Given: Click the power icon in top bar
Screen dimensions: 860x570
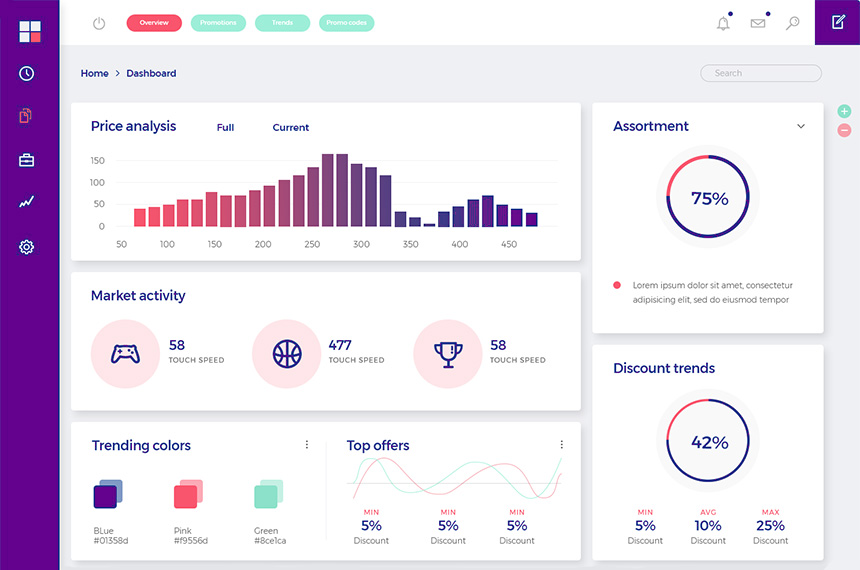Looking at the screenshot, I should coord(99,23).
